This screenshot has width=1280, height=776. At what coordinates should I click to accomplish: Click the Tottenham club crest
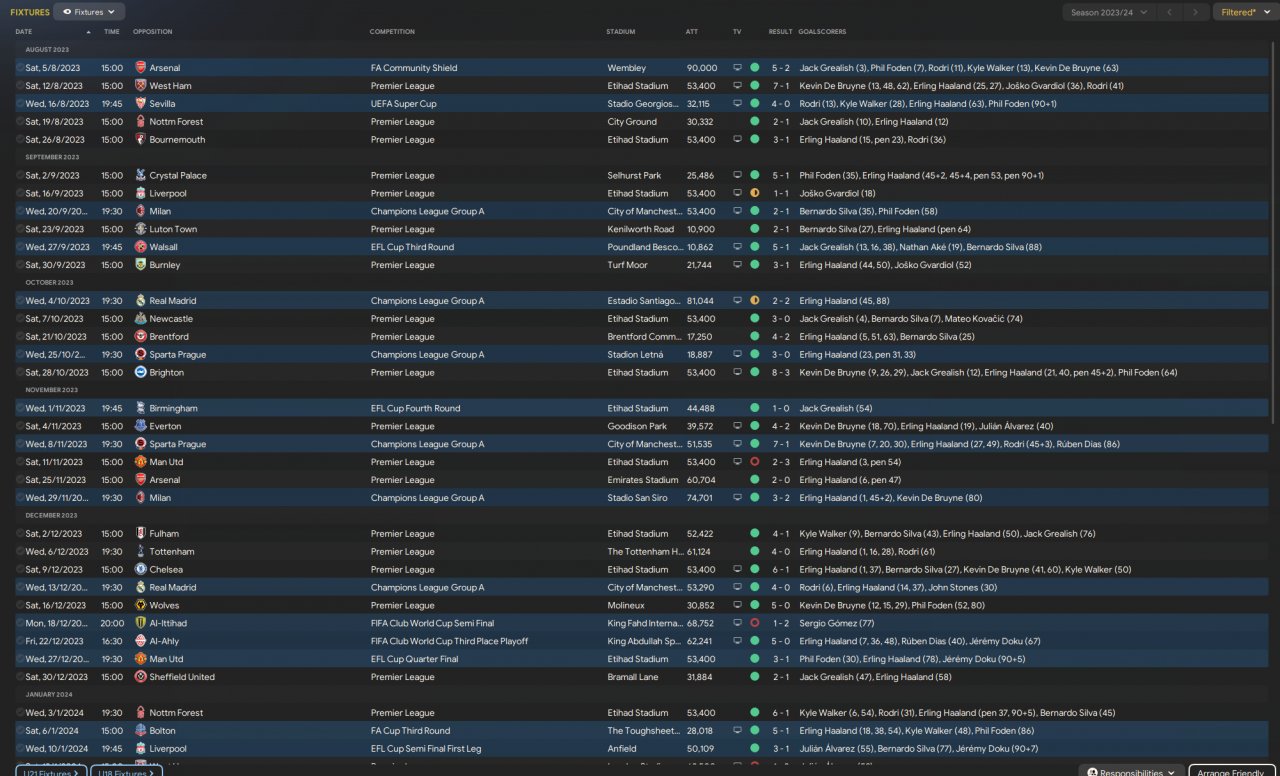[x=140, y=552]
